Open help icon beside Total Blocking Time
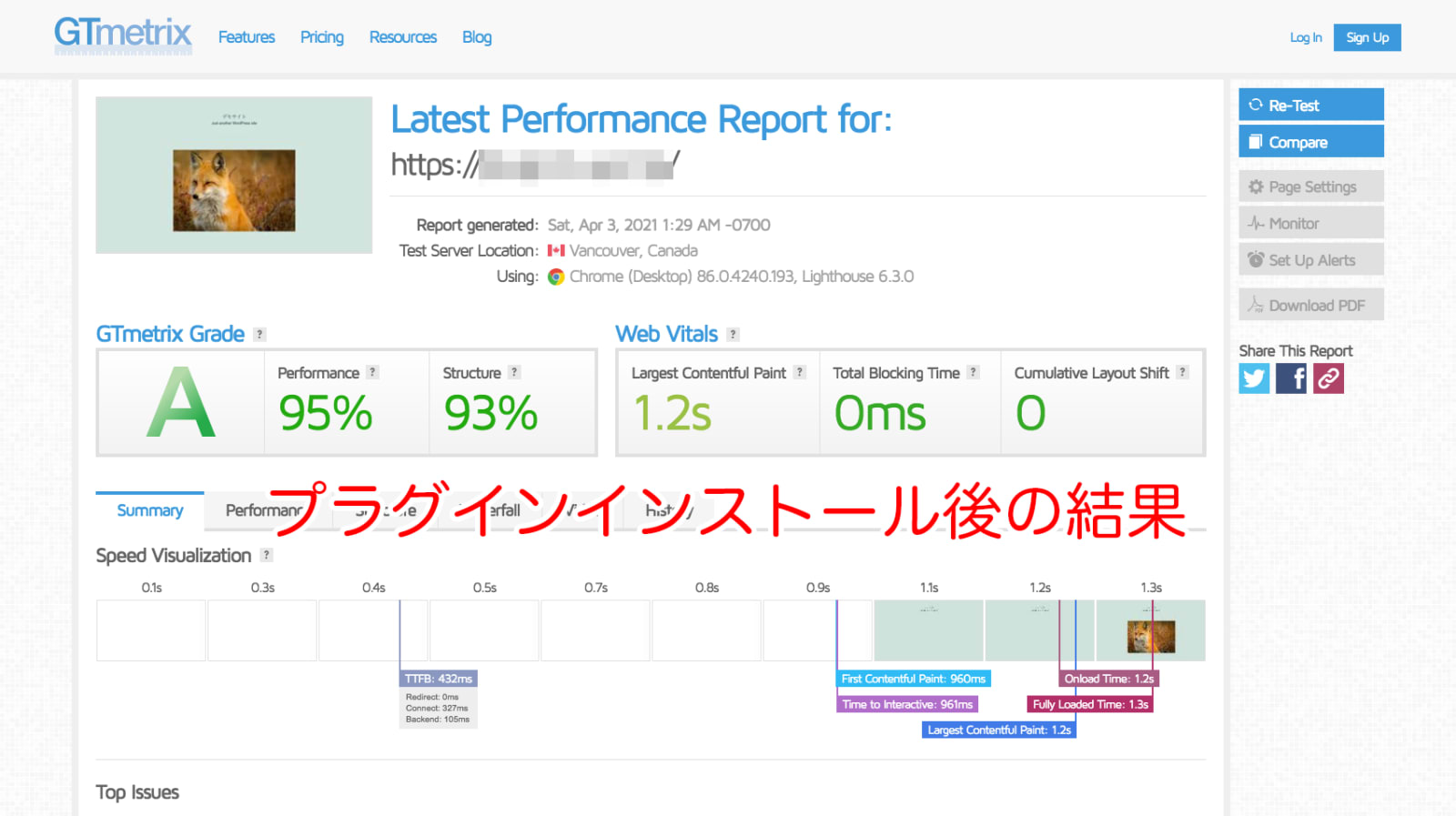The width and height of the screenshot is (1456, 816). click(x=973, y=372)
